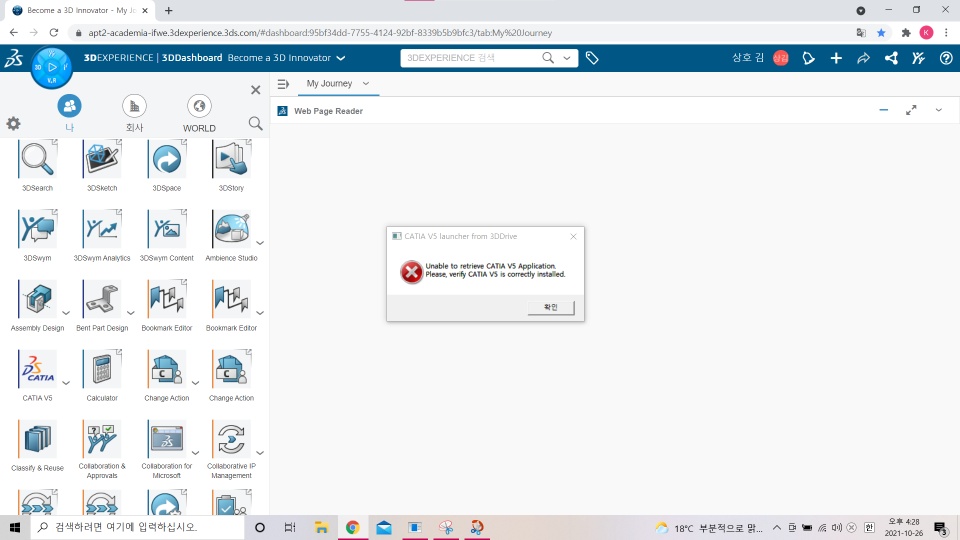The image size is (960, 540).
Task: Click the browser address bar
Action: pyautogui.click(x=465, y=33)
